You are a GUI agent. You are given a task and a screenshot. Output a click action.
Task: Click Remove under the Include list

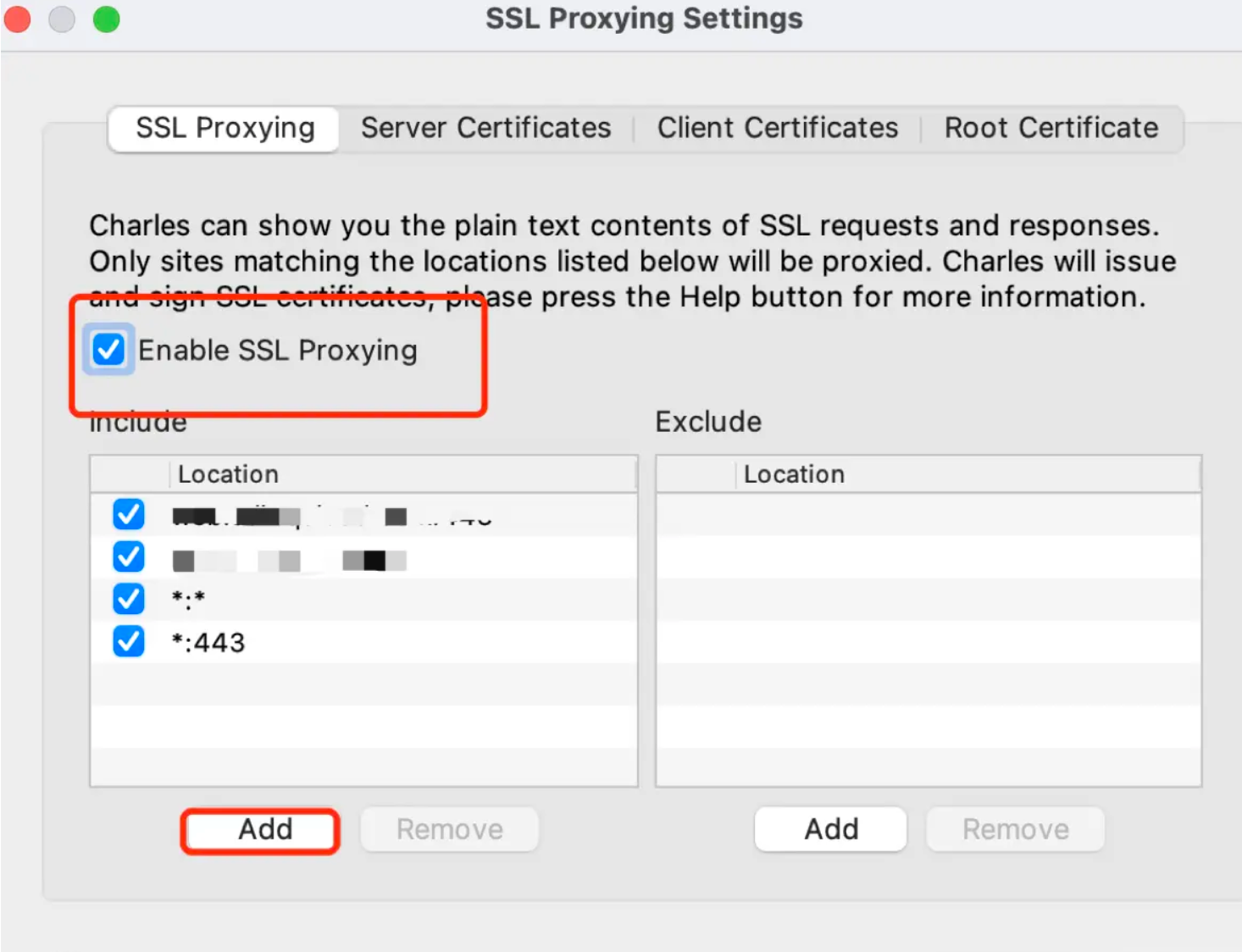coord(449,830)
